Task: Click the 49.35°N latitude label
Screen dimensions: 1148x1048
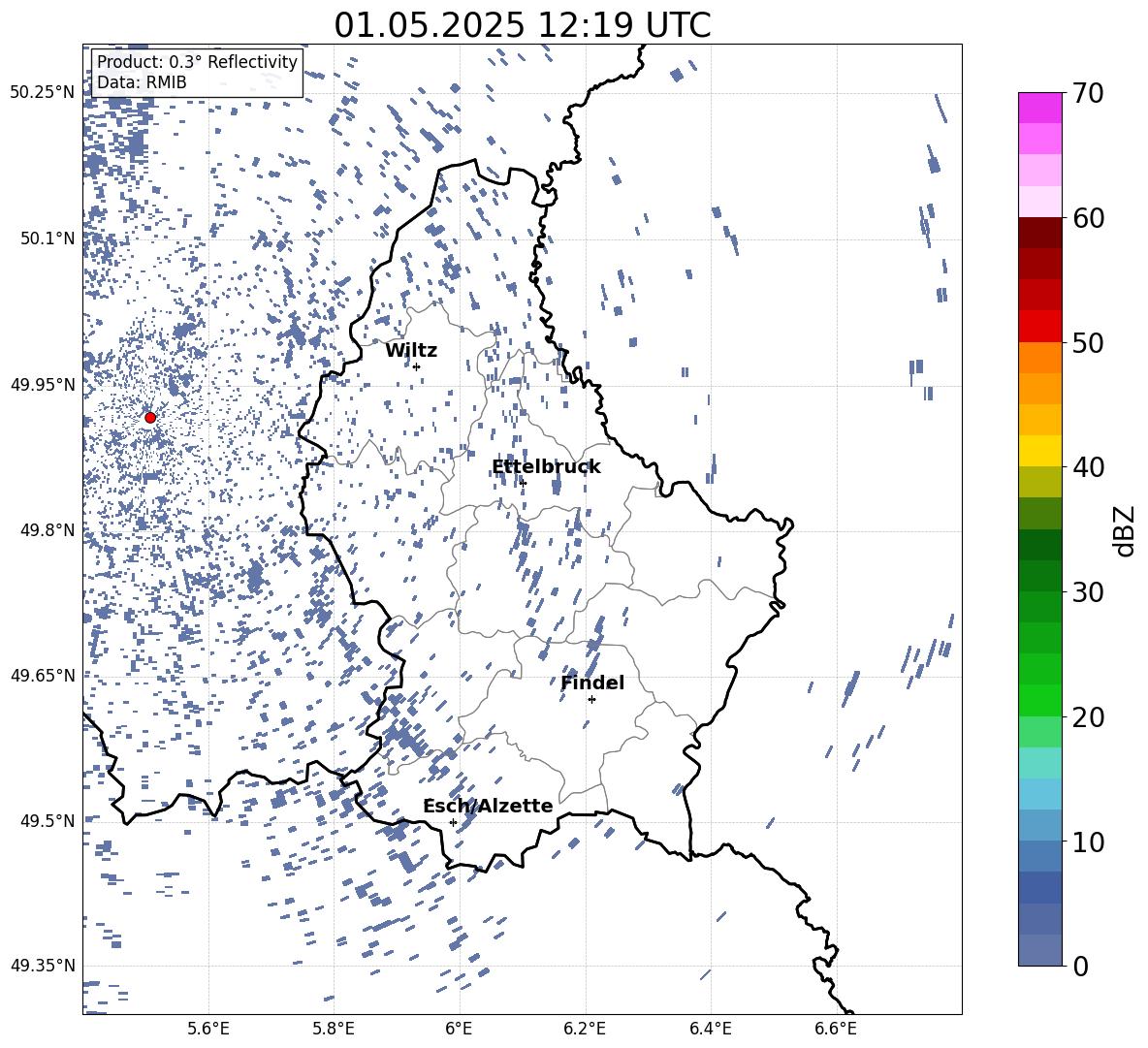Action: coord(43,966)
